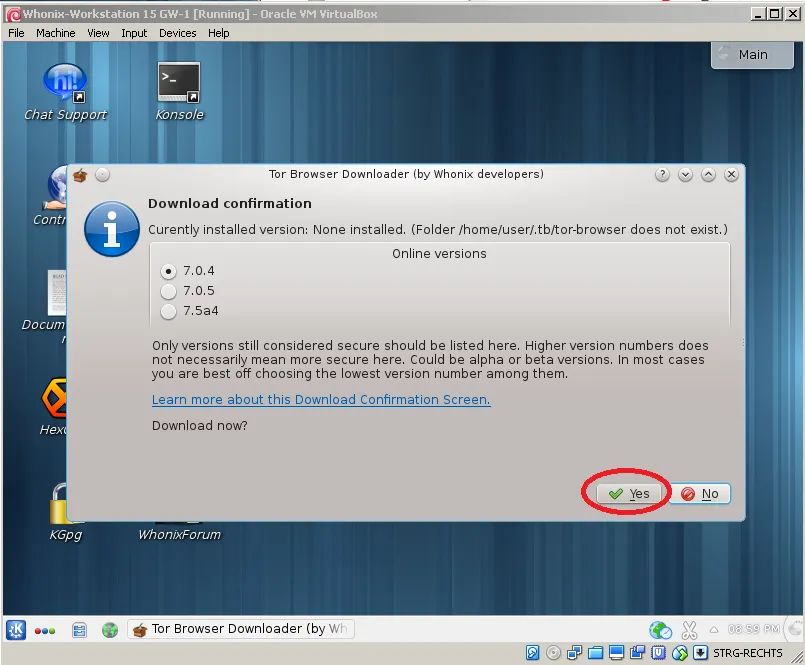805x665 pixels.
Task: Click VirtualBox network status icon
Action: coord(574,653)
